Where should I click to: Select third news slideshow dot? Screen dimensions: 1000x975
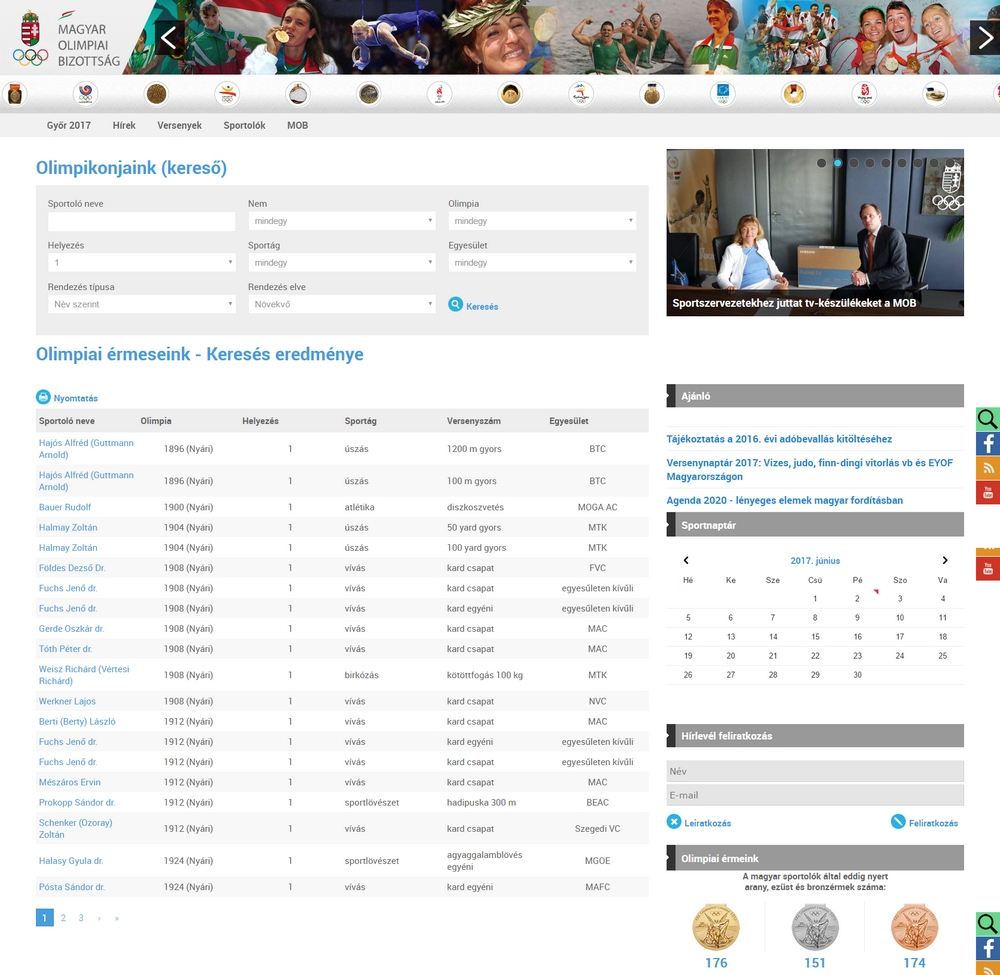[854, 163]
